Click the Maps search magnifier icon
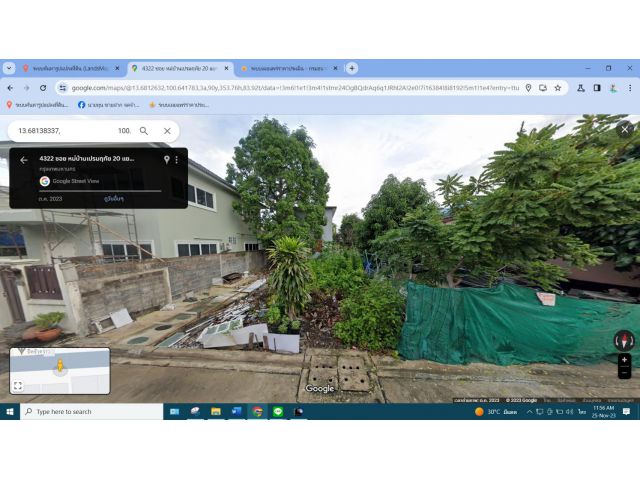This screenshot has height=480, width=640. click(x=144, y=131)
